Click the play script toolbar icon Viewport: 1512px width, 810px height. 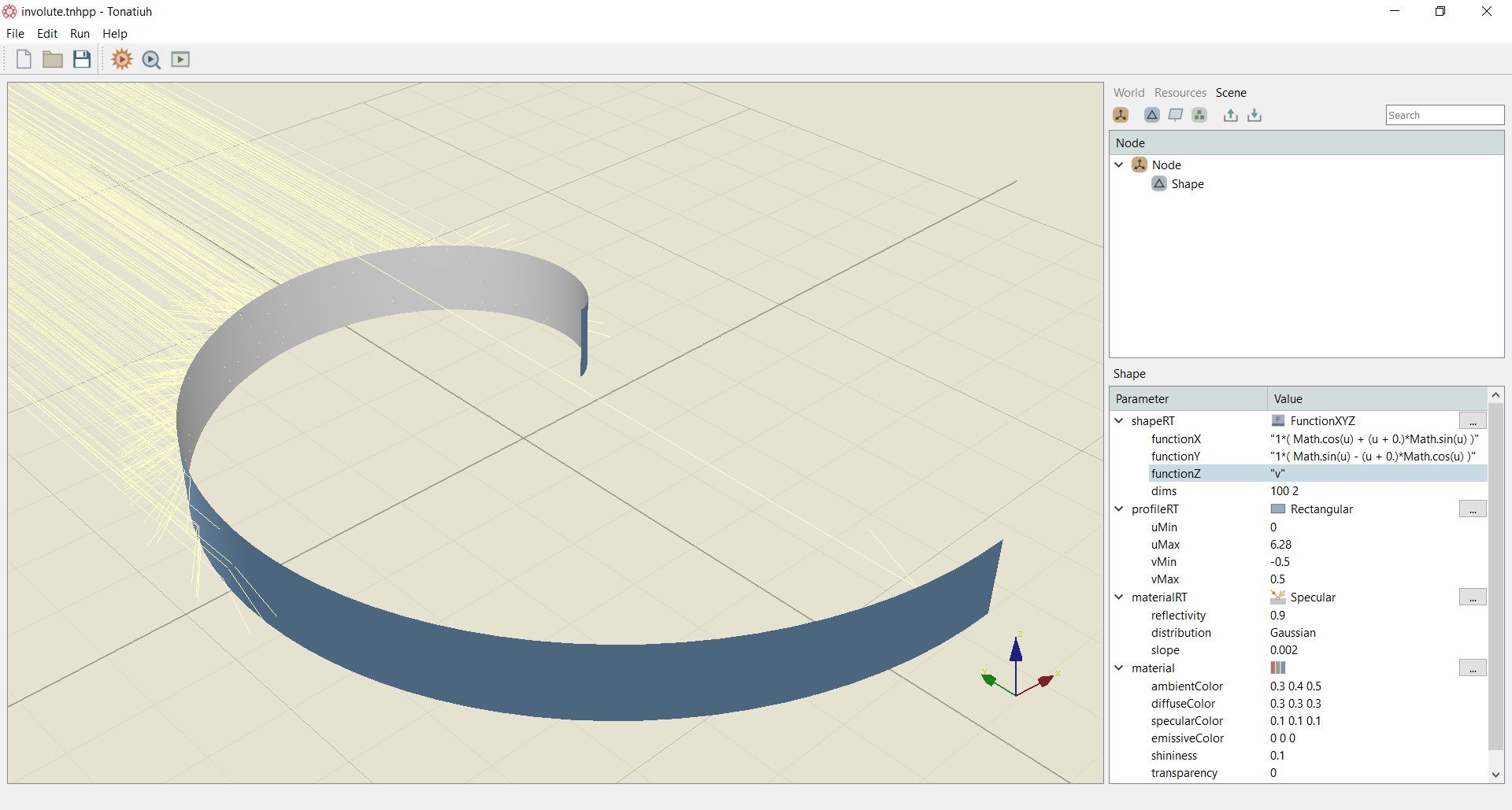(180, 59)
